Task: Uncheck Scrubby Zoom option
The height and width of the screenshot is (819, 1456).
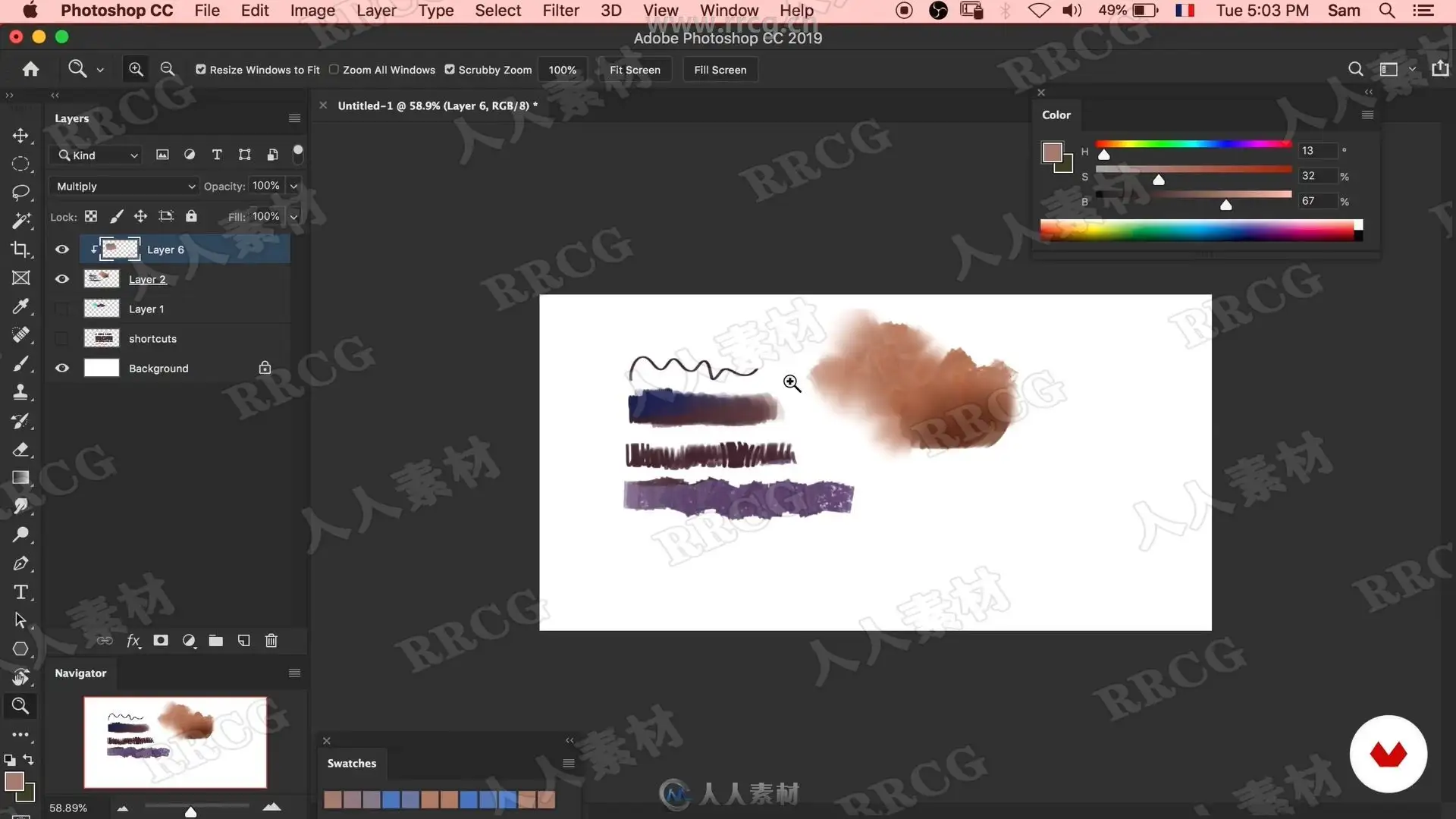Action: coord(450,69)
